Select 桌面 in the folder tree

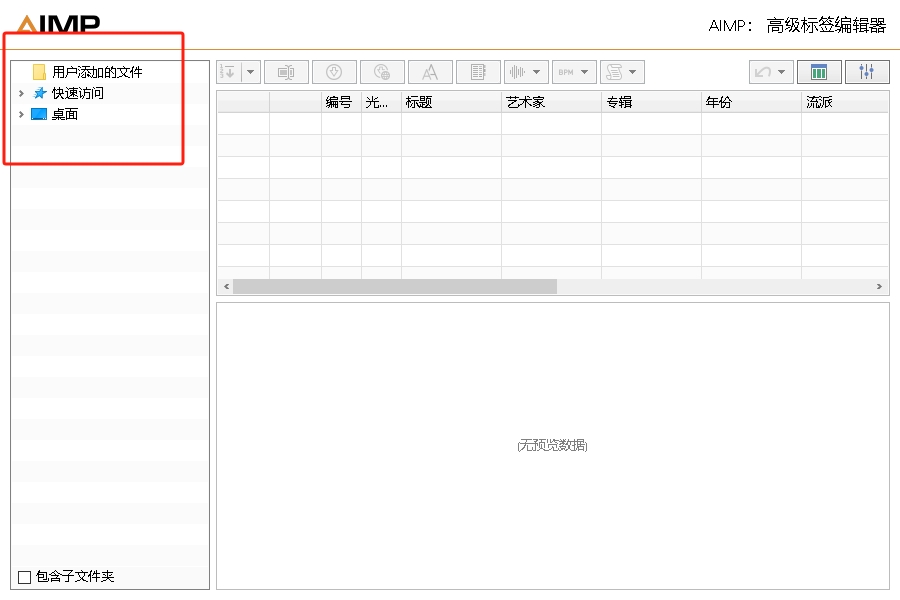click(x=65, y=114)
